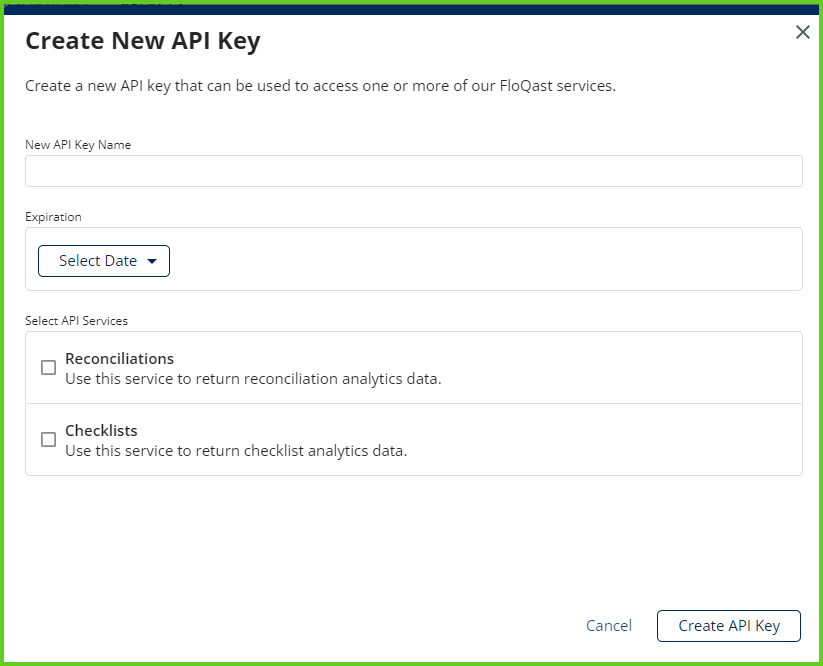Dismiss the dialog with the X icon
The image size is (823, 666).
[x=802, y=32]
